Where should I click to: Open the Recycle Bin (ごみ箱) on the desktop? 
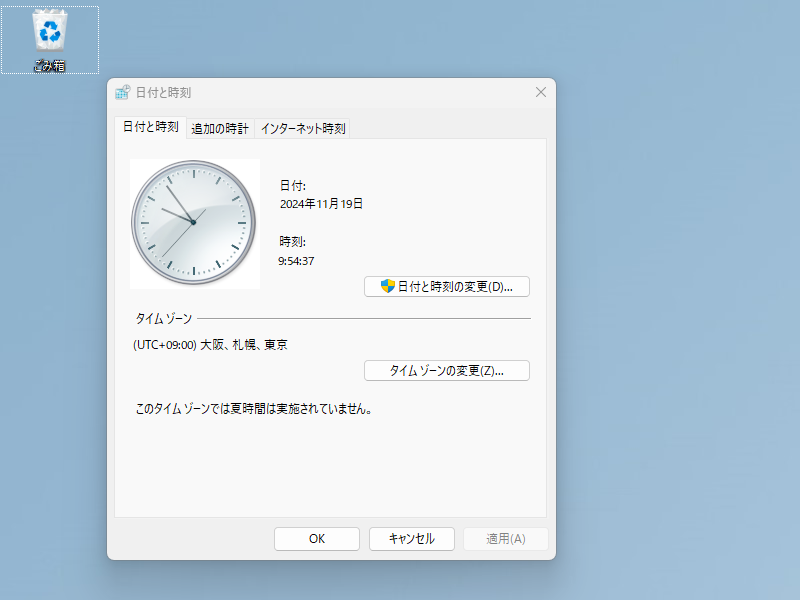tap(50, 32)
